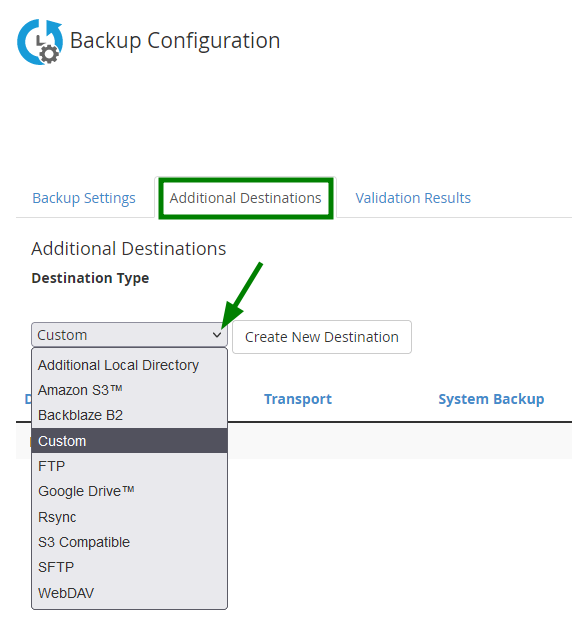Click the Backup Configuration logo icon
The image size is (572, 633).
pos(40,42)
